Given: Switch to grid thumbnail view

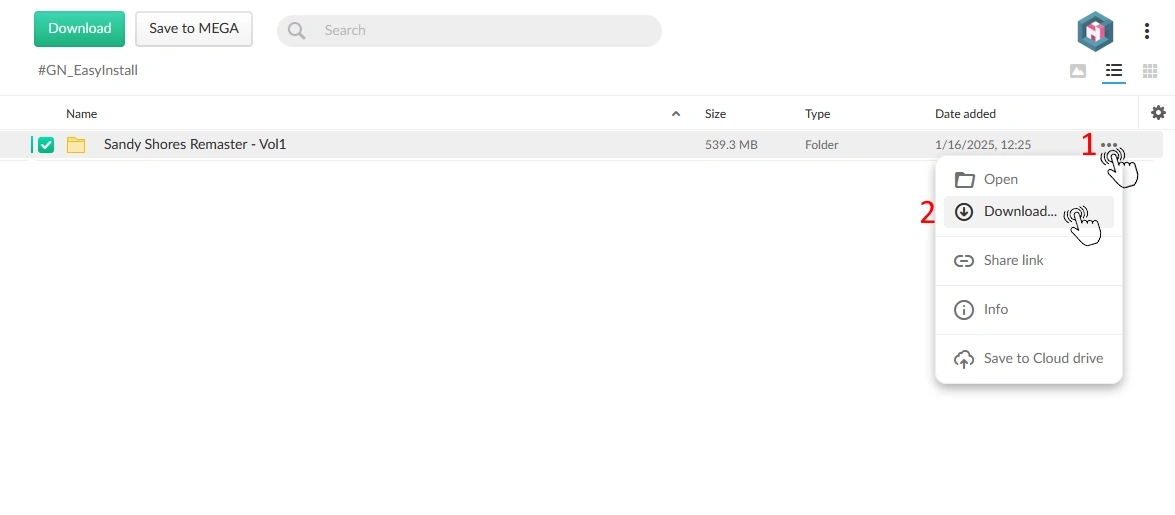Looking at the screenshot, I should (1150, 71).
